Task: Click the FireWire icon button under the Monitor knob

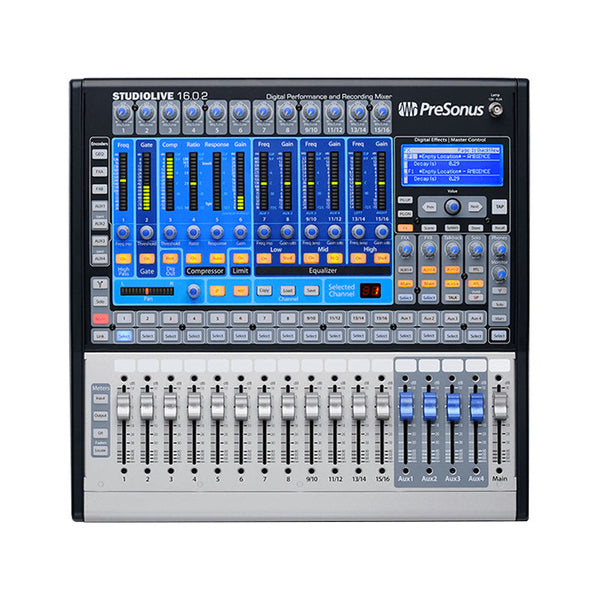Action: [499, 291]
